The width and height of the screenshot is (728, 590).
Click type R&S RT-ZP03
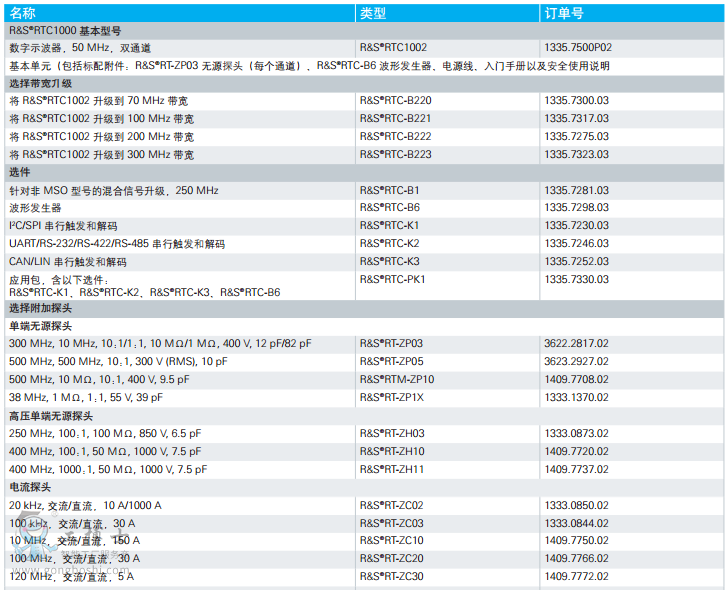coord(391,344)
